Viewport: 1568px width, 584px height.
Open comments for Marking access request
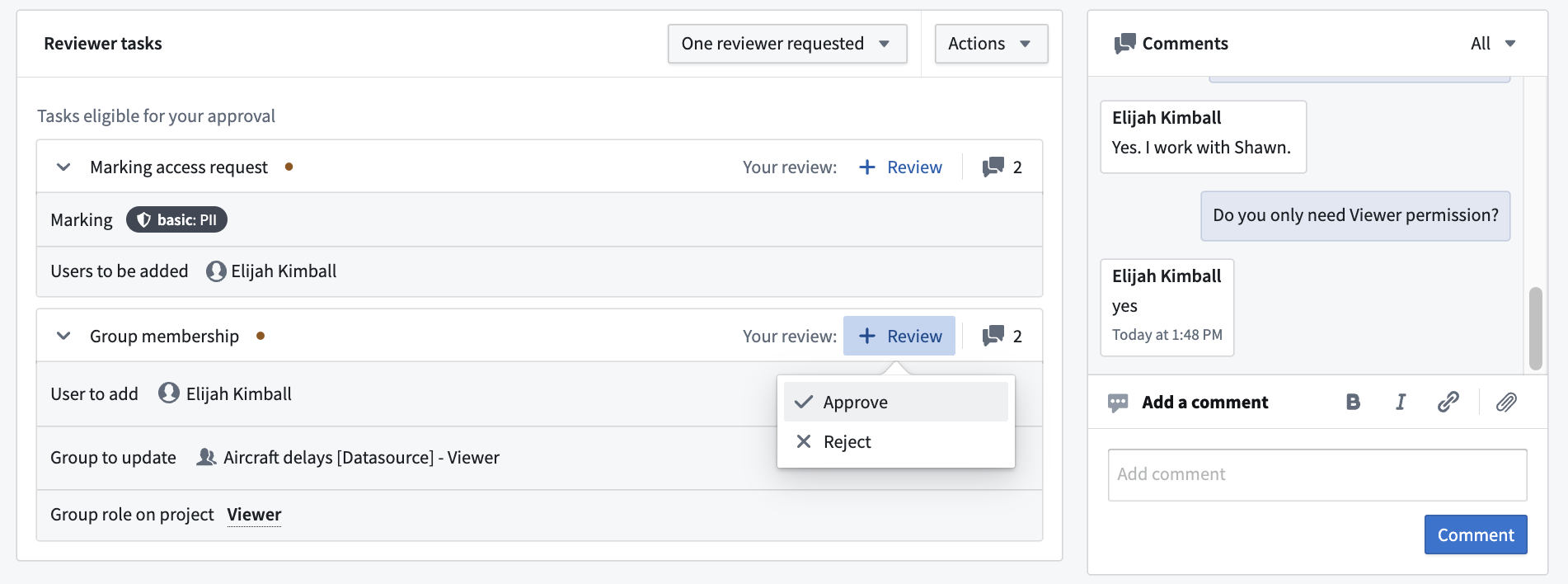point(1002,167)
